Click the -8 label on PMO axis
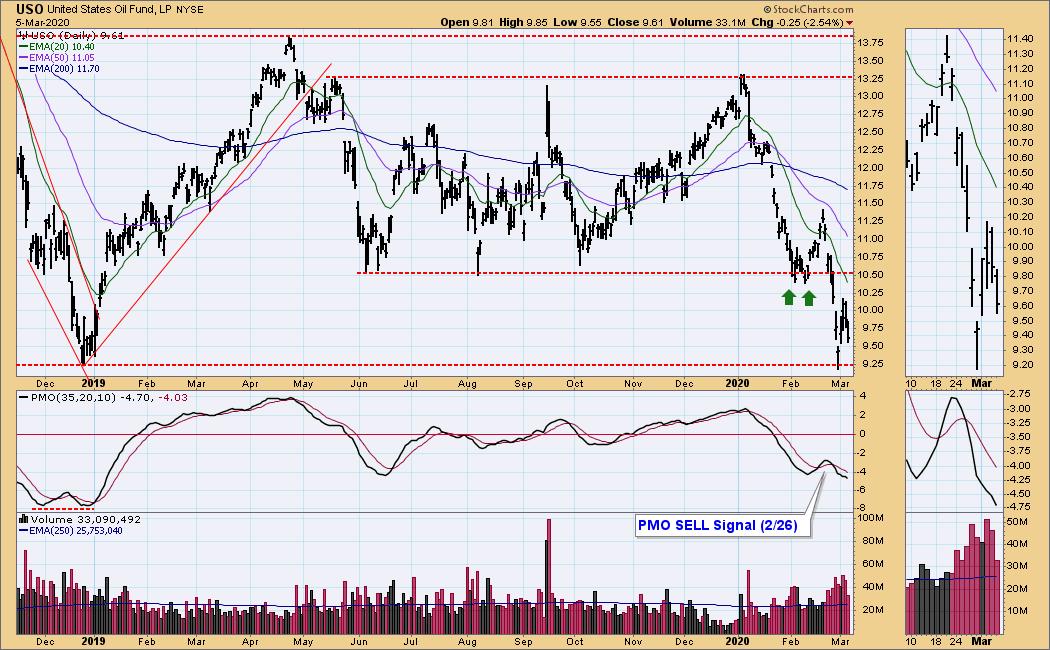This screenshot has width=1050, height=650. click(x=862, y=509)
